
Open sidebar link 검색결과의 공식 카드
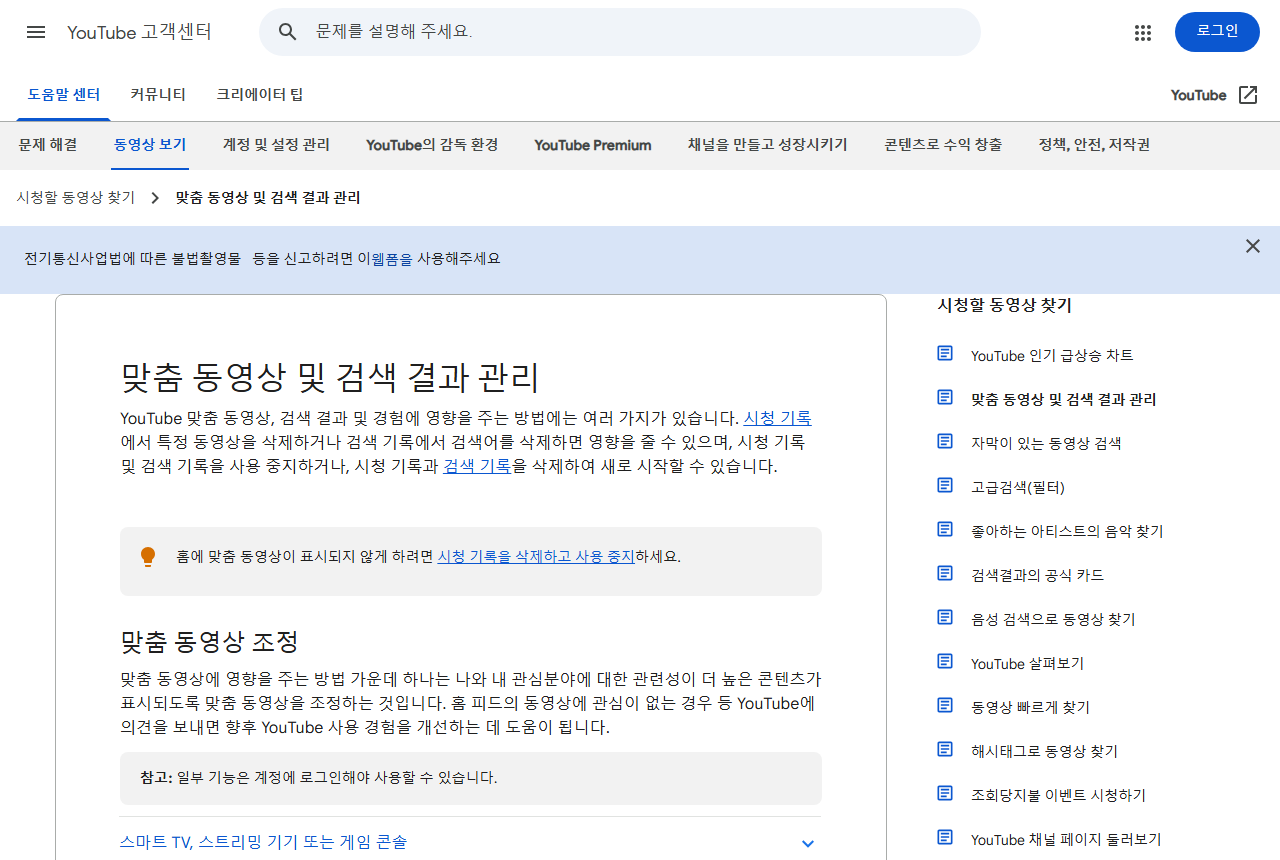1037,575
